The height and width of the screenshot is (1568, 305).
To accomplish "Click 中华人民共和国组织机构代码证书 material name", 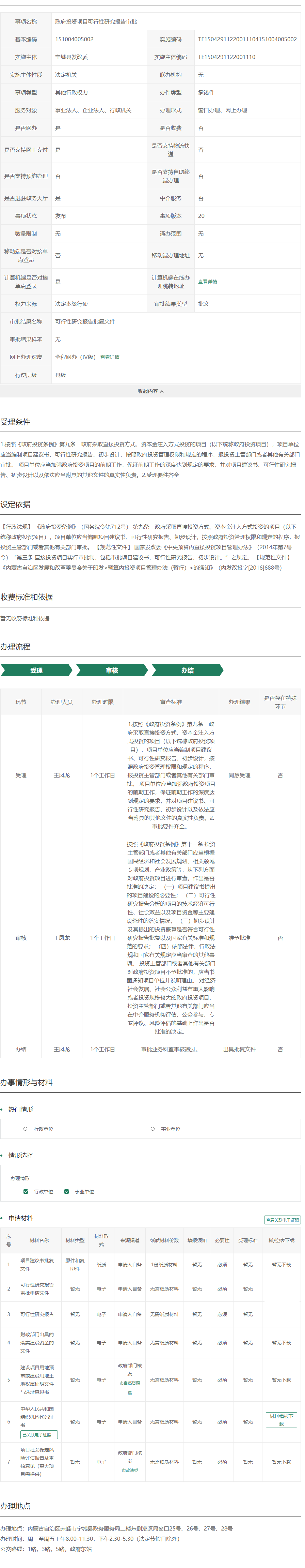I will pos(37,1417).
